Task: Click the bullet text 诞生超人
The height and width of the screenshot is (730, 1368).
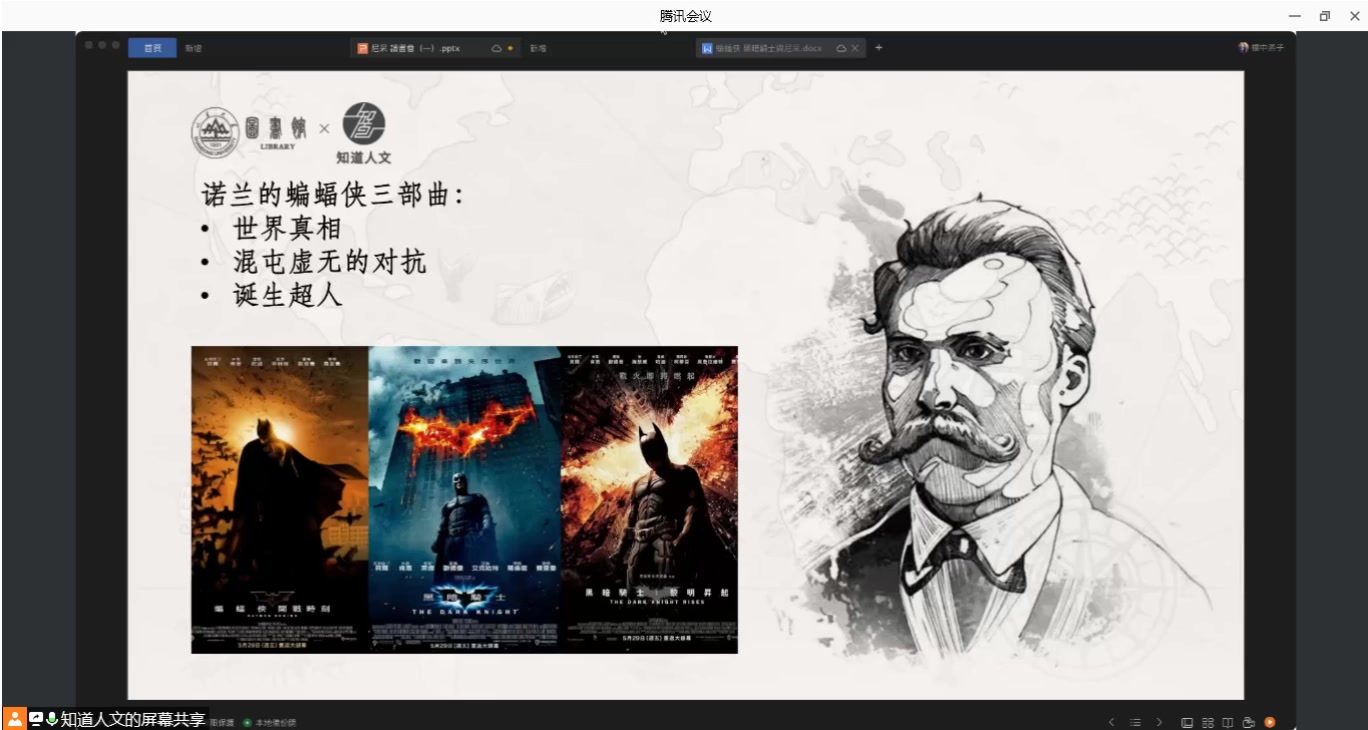Action: click(288, 294)
